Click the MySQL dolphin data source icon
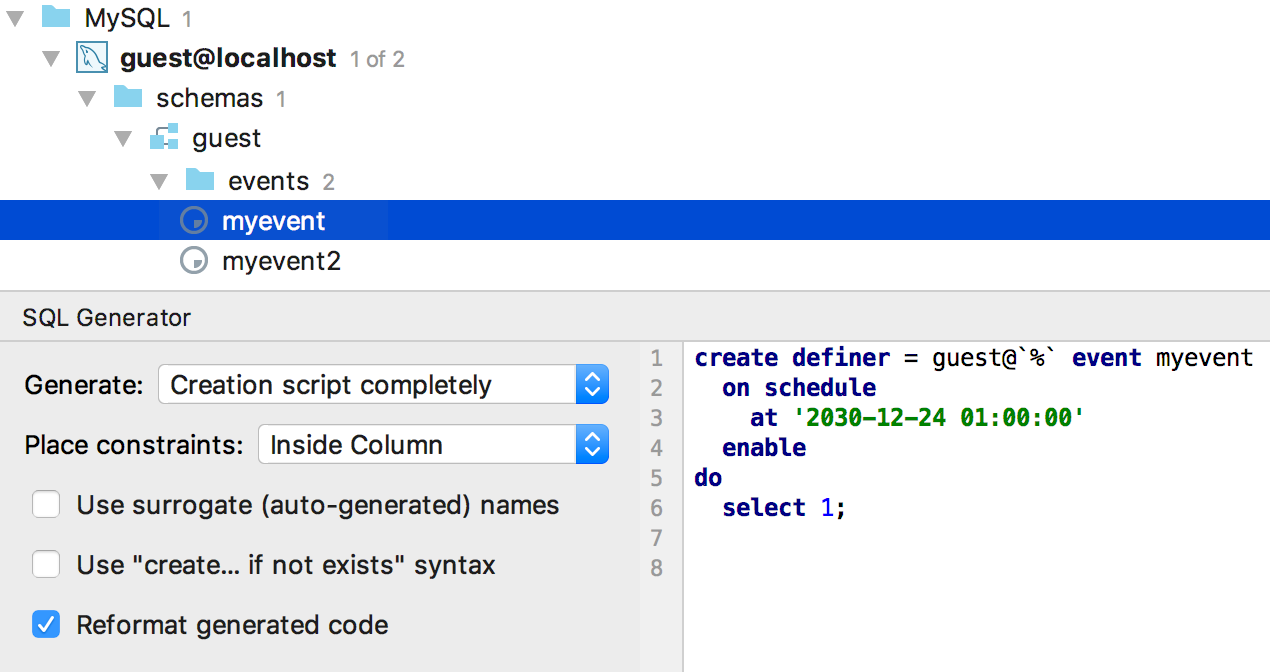1270x672 pixels. click(x=92, y=58)
